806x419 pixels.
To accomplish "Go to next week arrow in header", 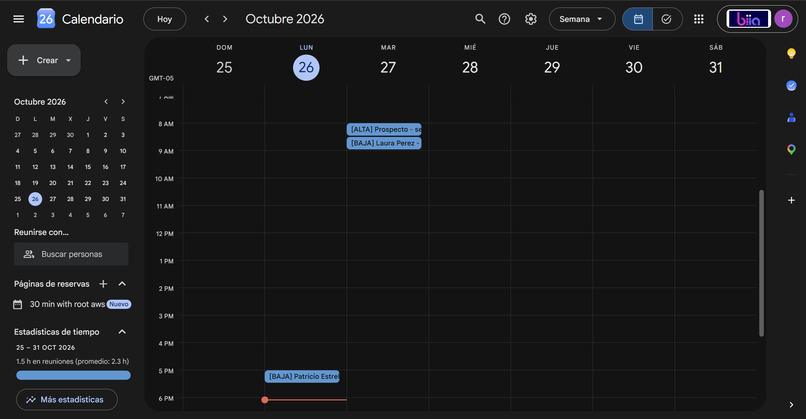I will tap(225, 19).
